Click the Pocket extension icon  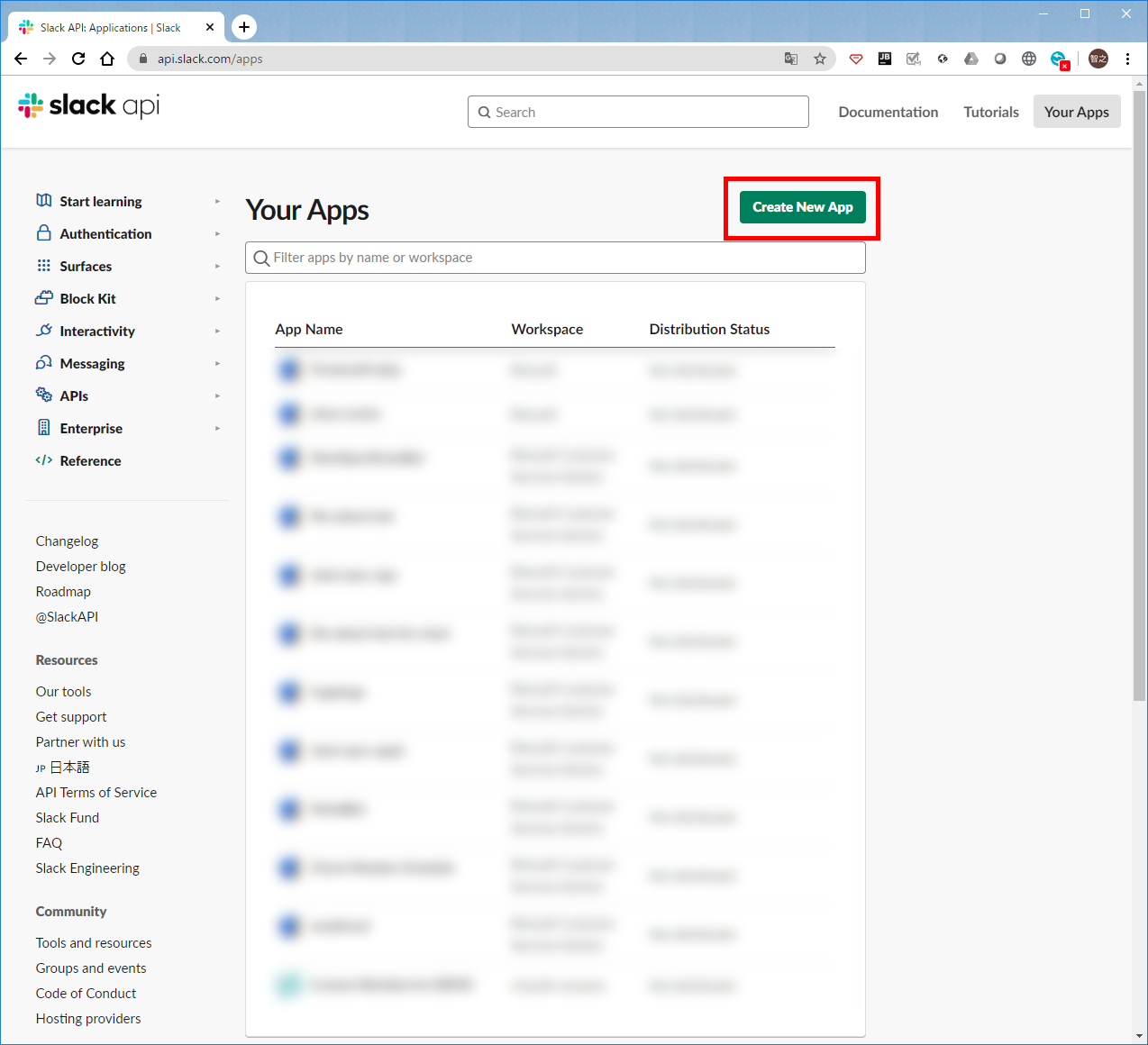point(856,59)
